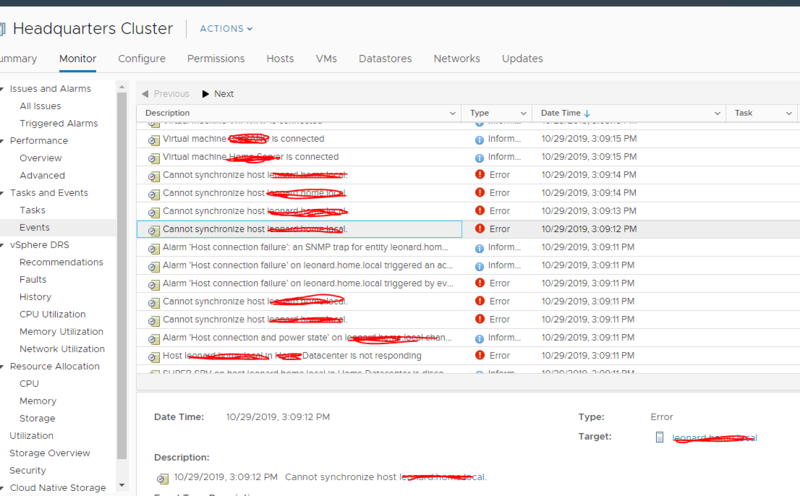Switch to the Configure tab

pos(142,59)
